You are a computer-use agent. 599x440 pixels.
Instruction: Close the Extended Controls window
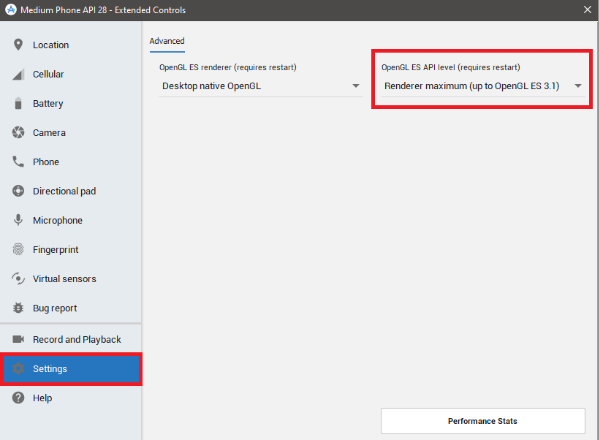[588, 10]
